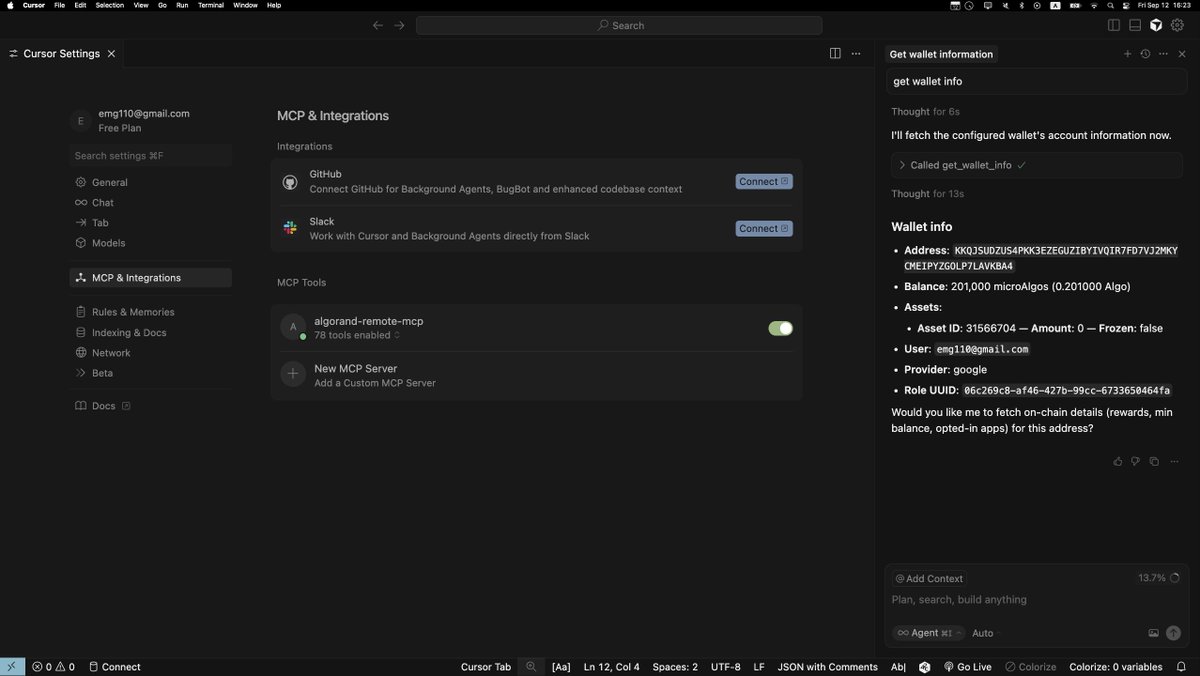Add a New MCP Server
This screenshot has height=676, width=1200.
coord(536,375)
